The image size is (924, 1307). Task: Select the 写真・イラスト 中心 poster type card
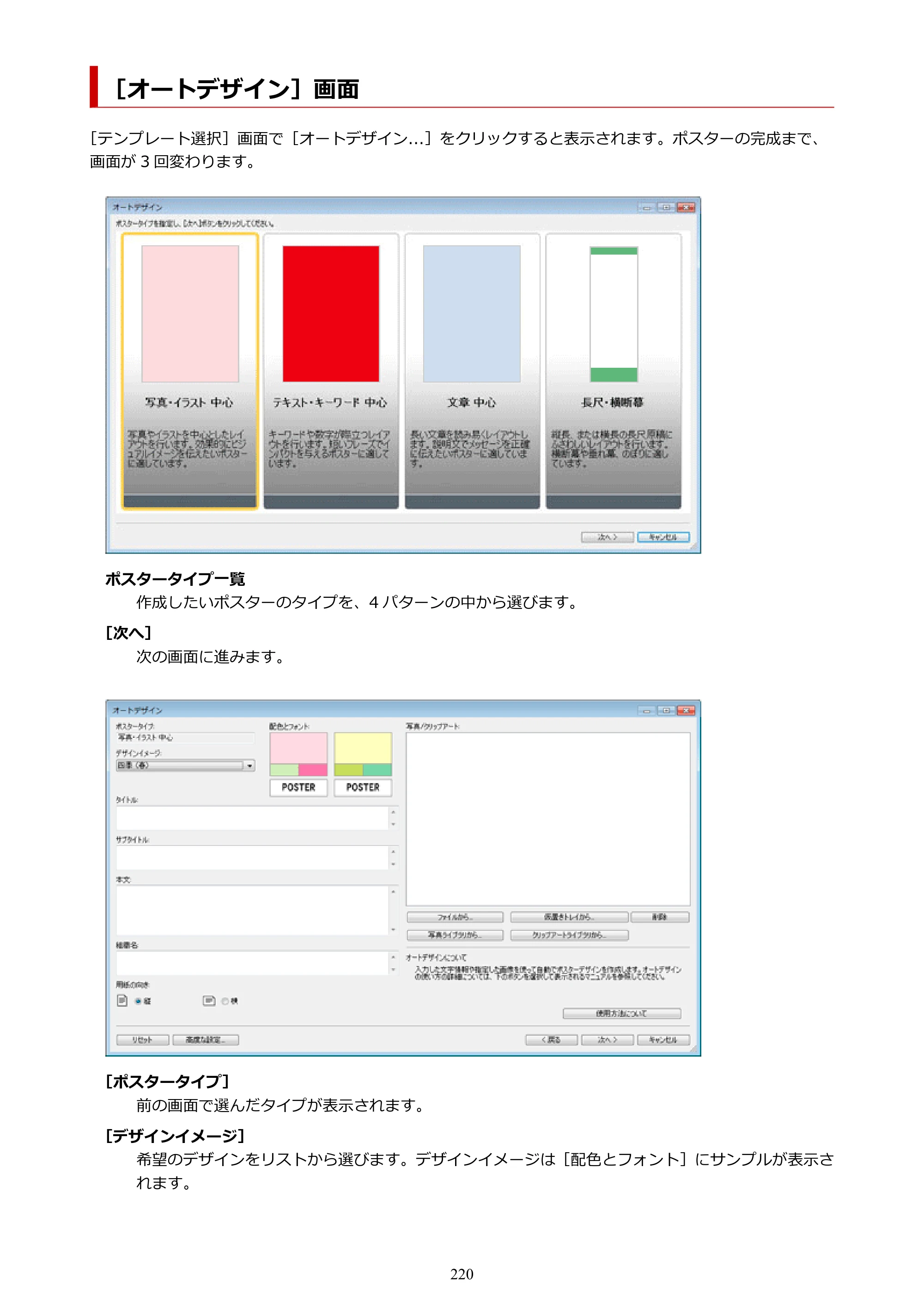point(189,371)
